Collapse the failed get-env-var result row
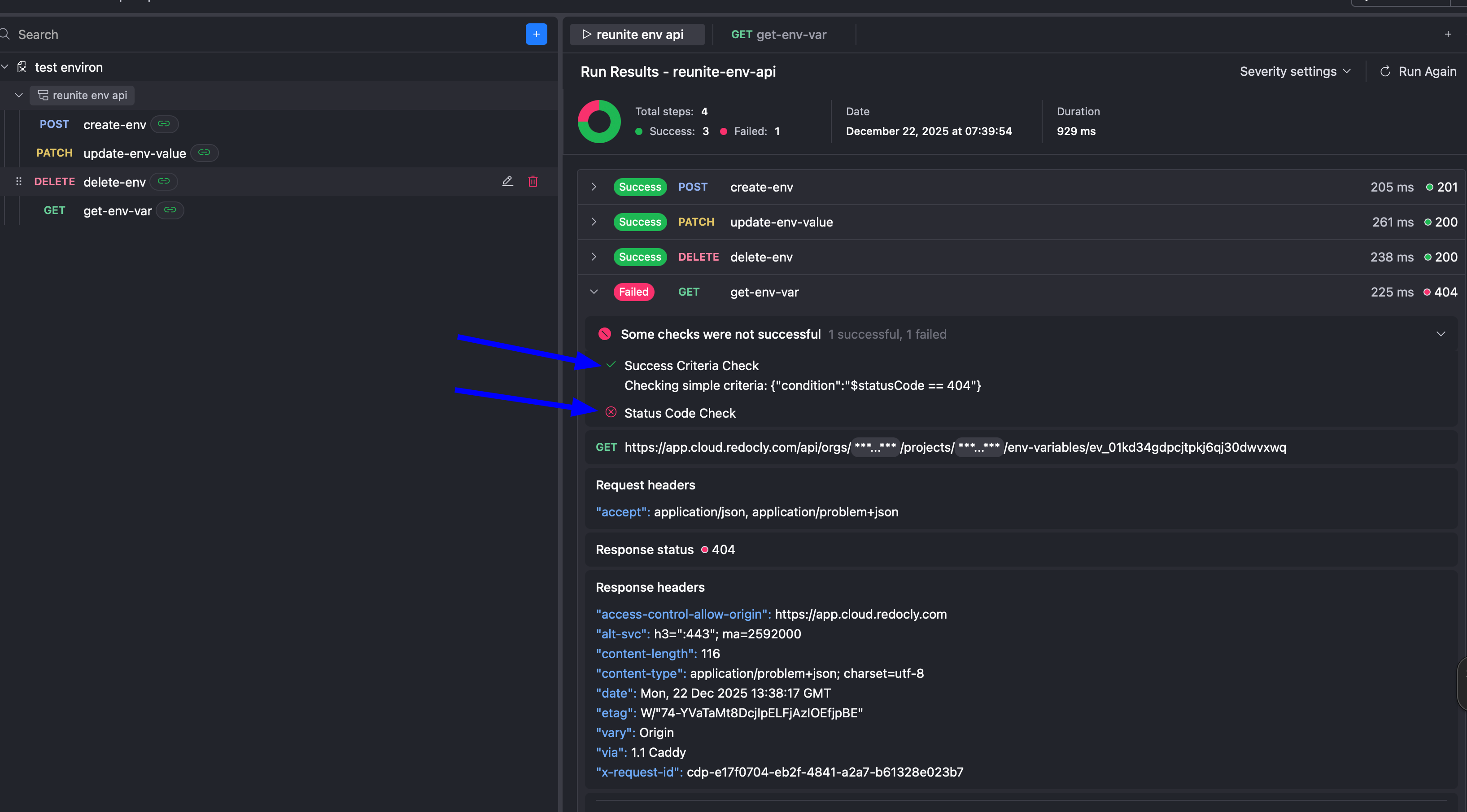This screenshot has width=1467, height=812. [594, 292]
